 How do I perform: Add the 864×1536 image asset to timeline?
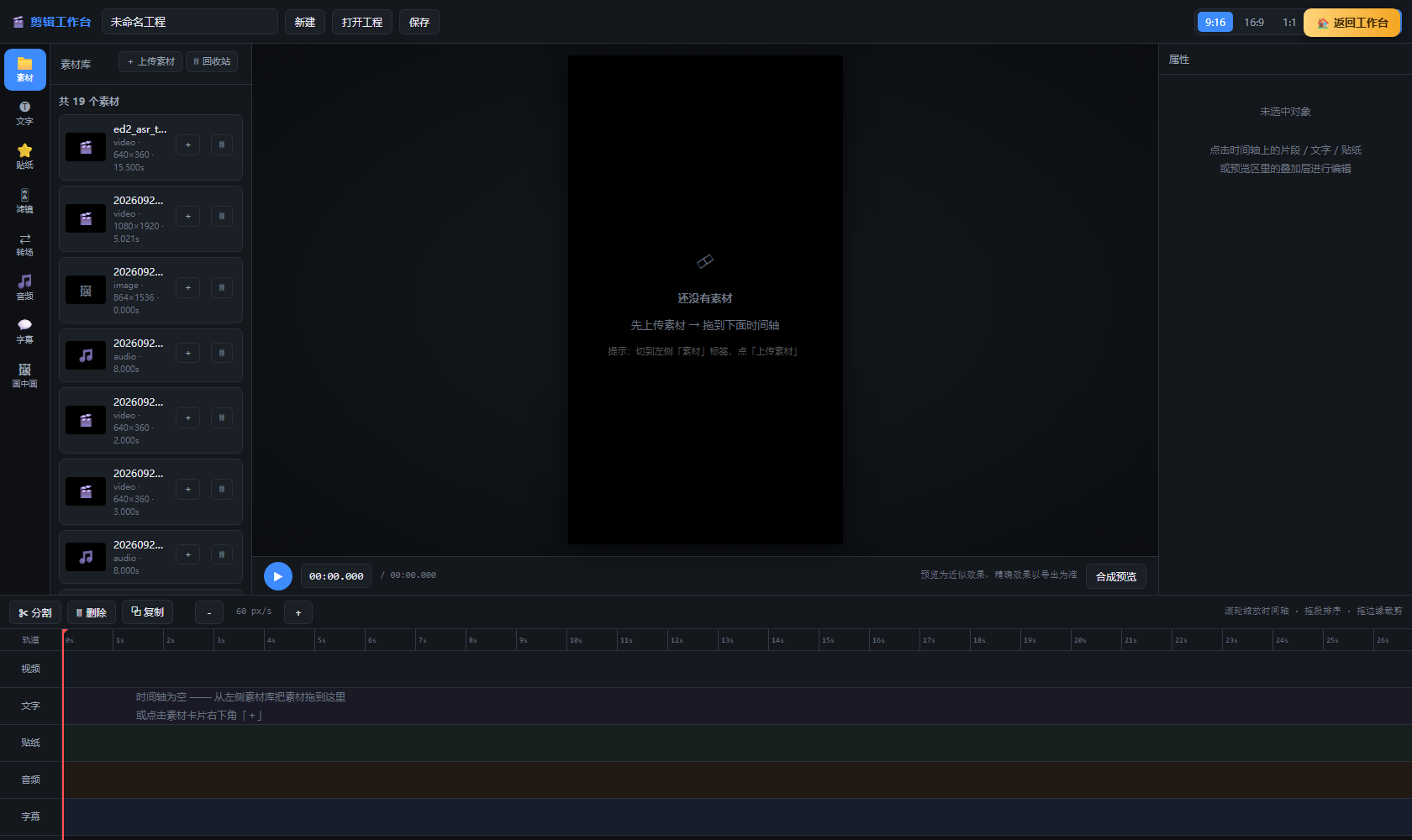(188, 288)
